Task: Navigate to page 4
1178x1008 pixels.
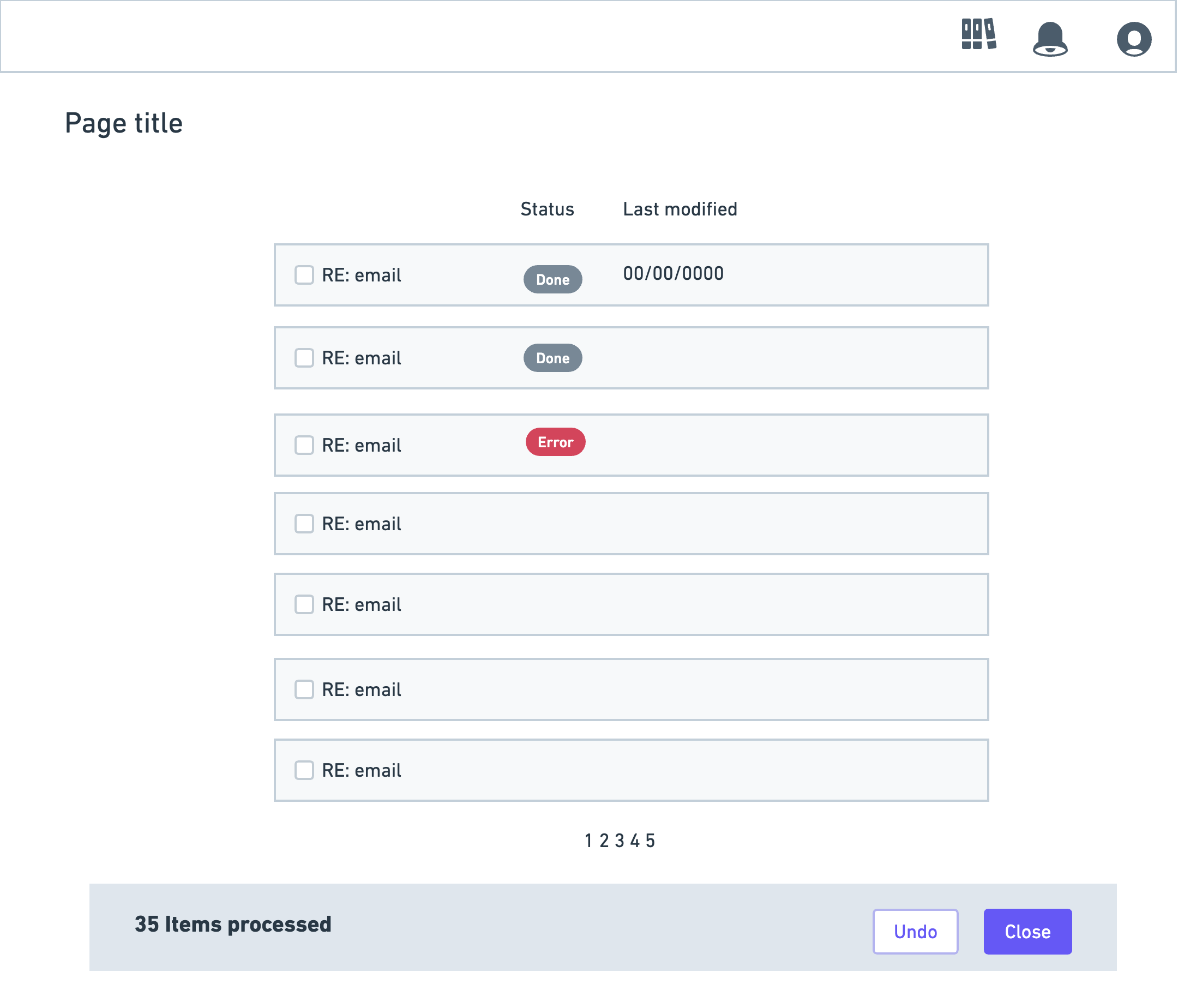Action: pyautogui.click(x=635, y=841)
